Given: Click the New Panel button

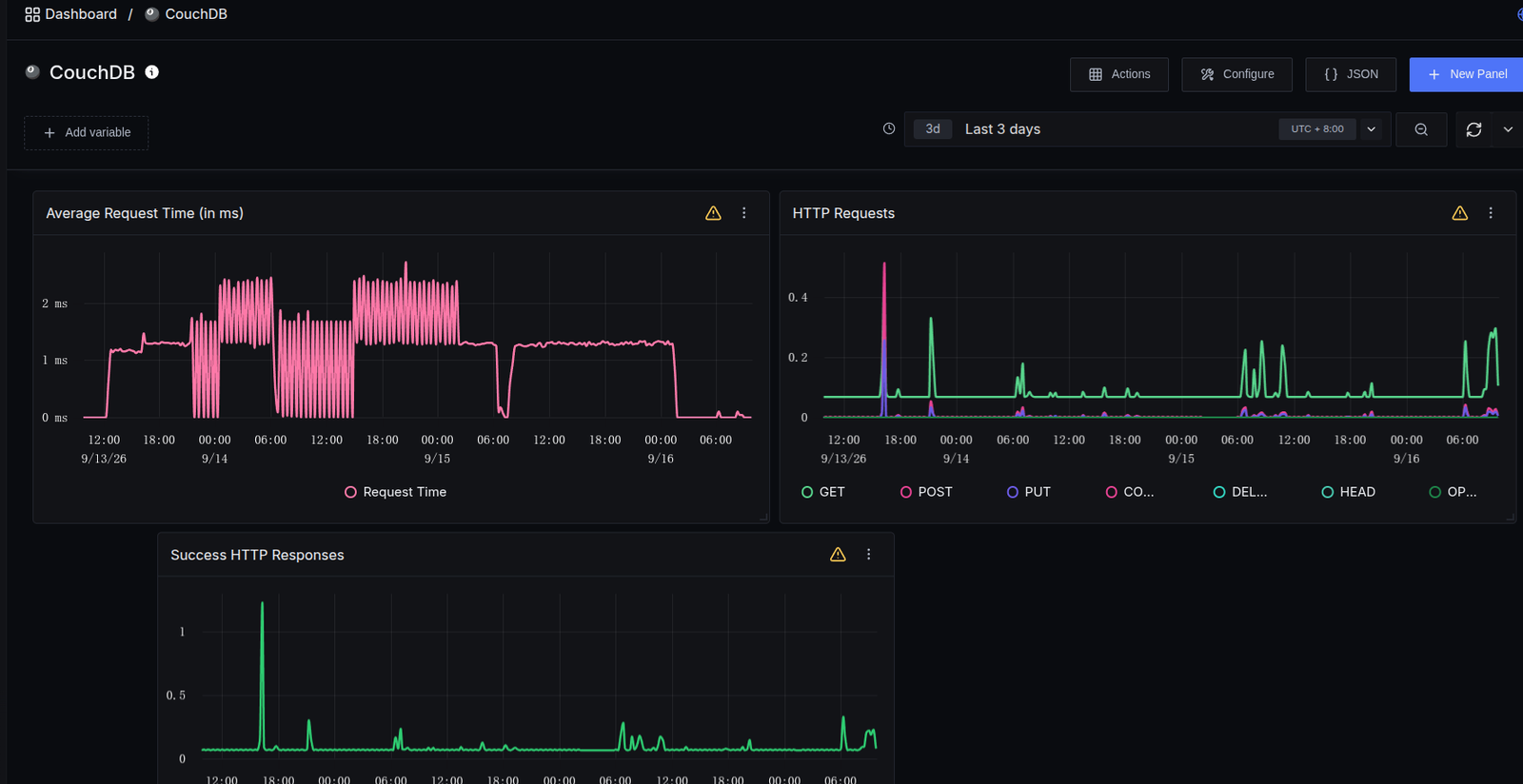Looking at the screenshot, I should click(x=1467, y=74).
